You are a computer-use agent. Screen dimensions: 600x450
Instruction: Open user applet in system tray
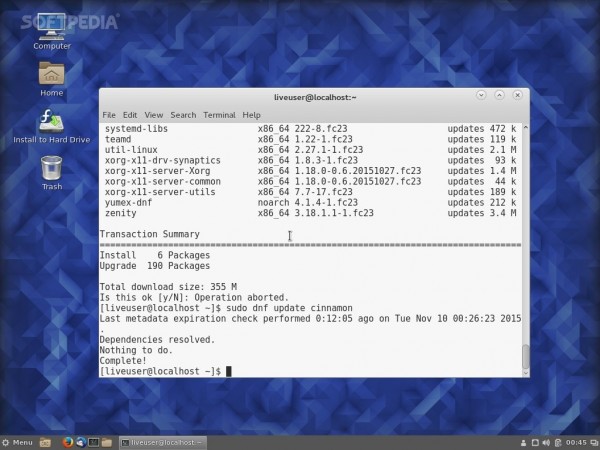(x=523, y=443)
